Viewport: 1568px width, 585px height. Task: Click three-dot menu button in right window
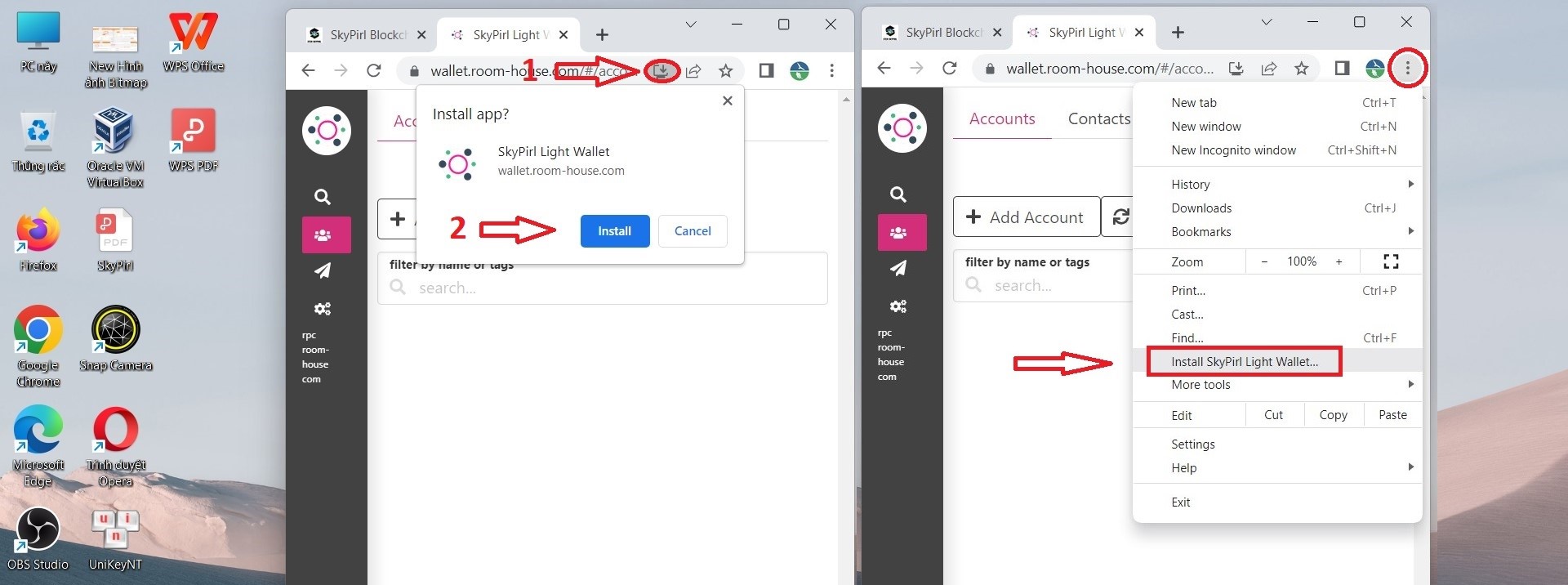[x=1408, y=69]
